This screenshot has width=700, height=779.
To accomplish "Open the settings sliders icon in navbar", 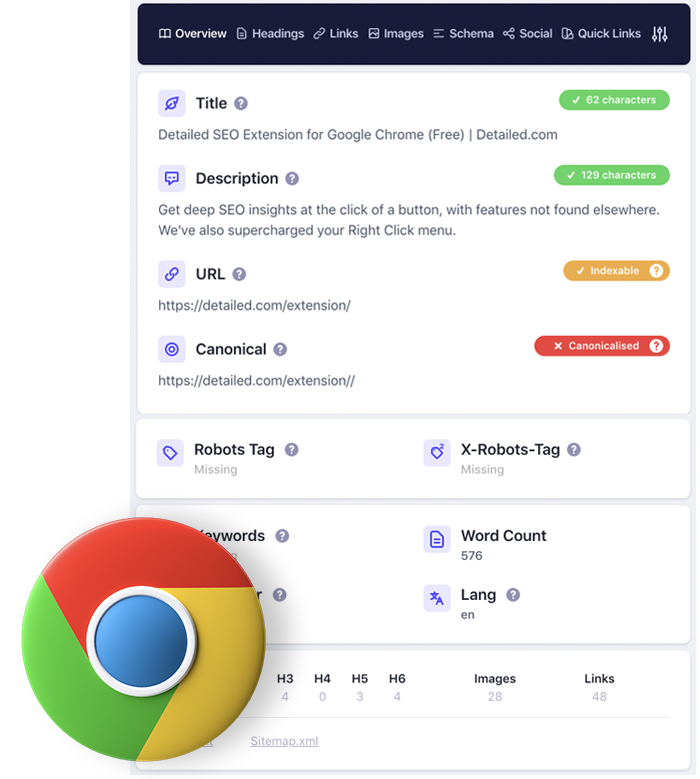I will click(659, 34).
